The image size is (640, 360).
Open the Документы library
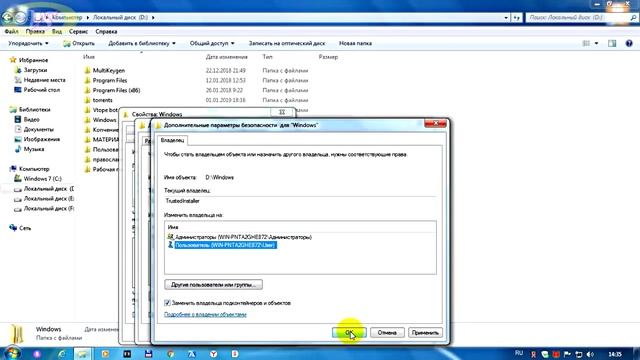click(38, 129)
